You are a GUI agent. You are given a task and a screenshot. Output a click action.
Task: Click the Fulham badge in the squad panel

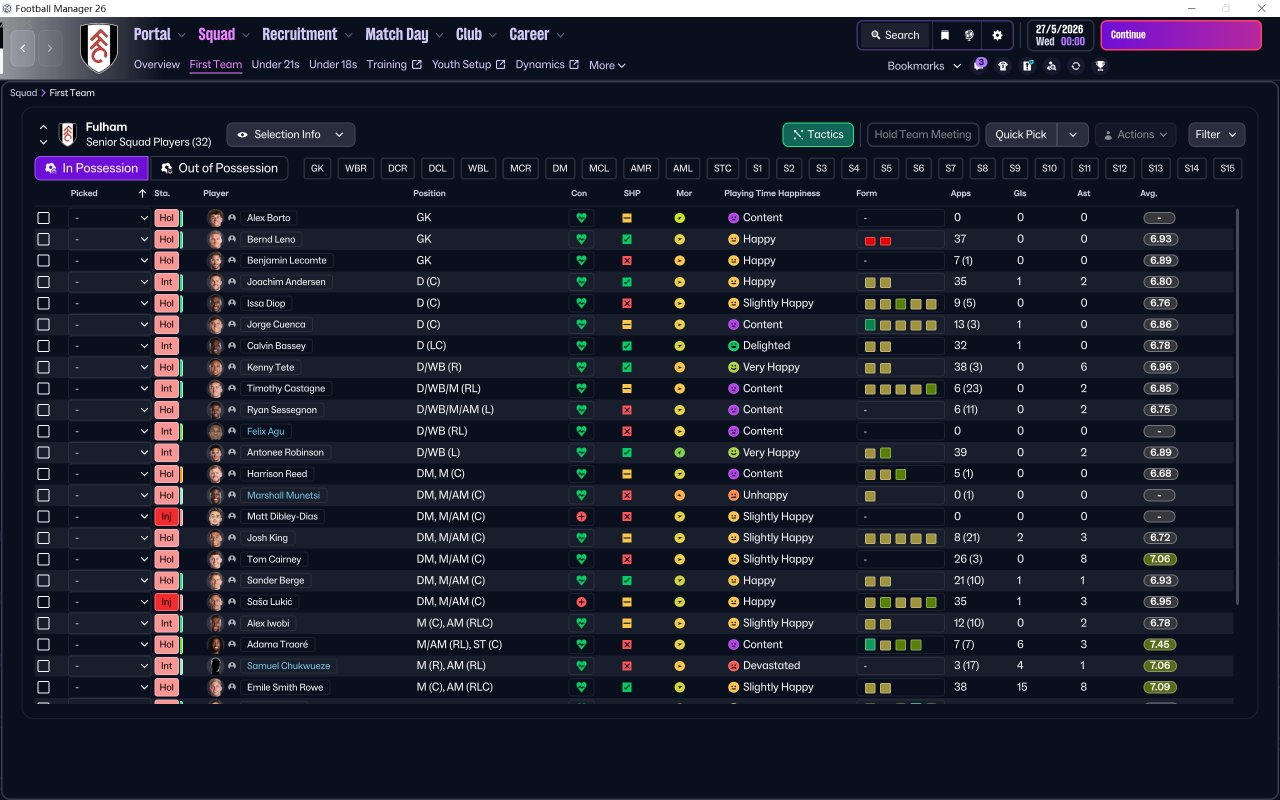coord(67,134)
